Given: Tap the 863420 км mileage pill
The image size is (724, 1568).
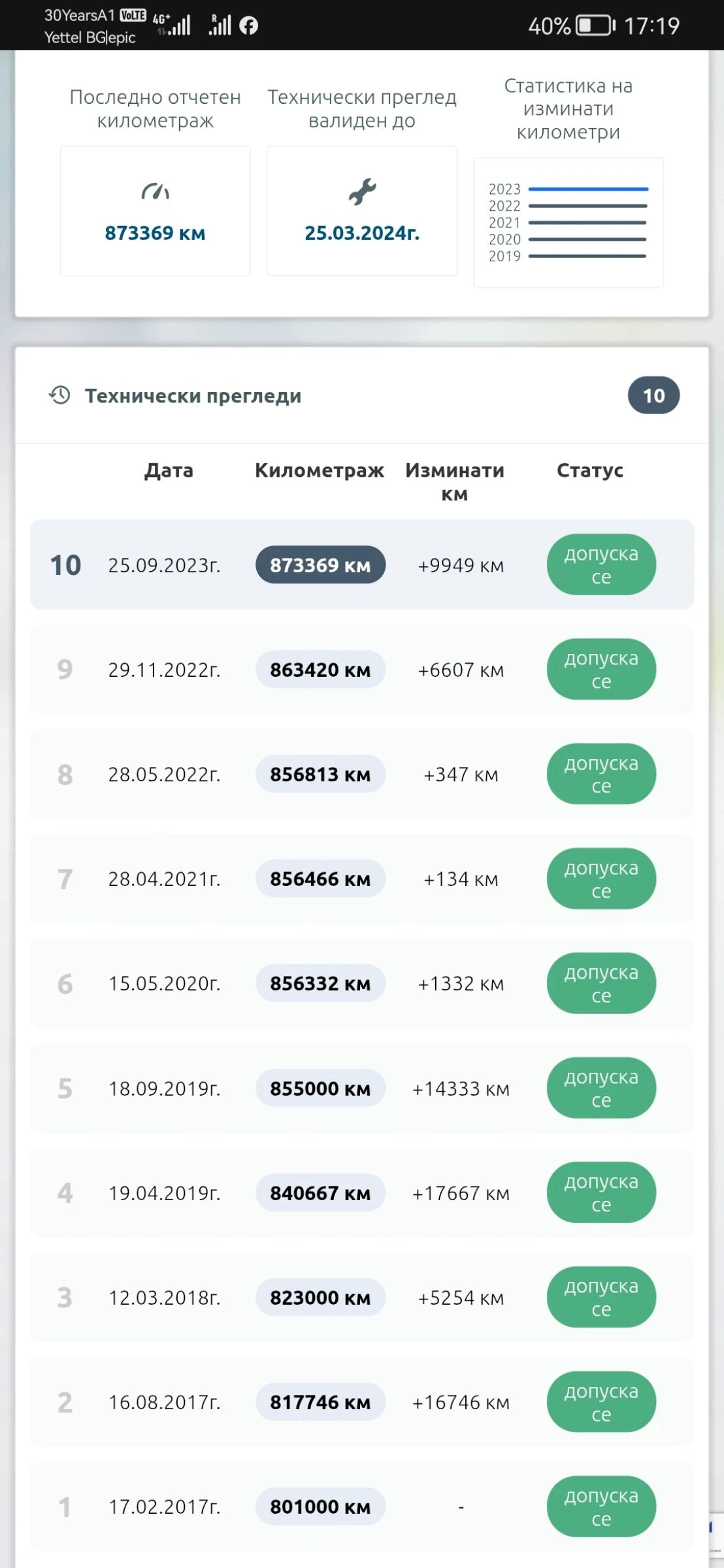Looking at the screenshot, I should point(320,670).
